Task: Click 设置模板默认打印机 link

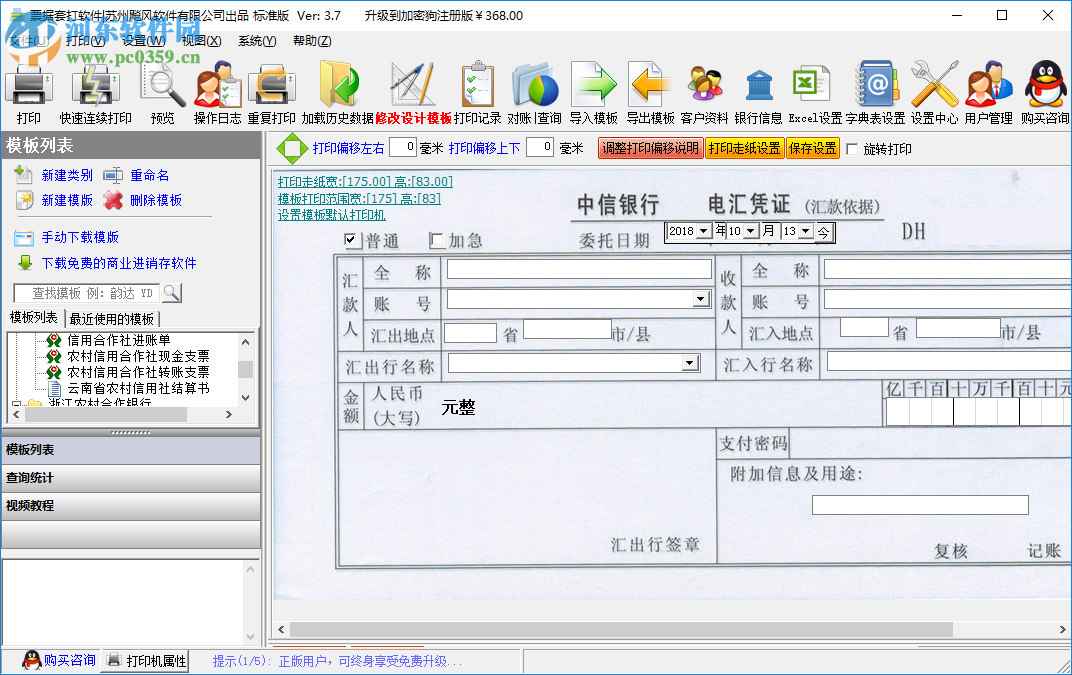Action: (332, 215)
